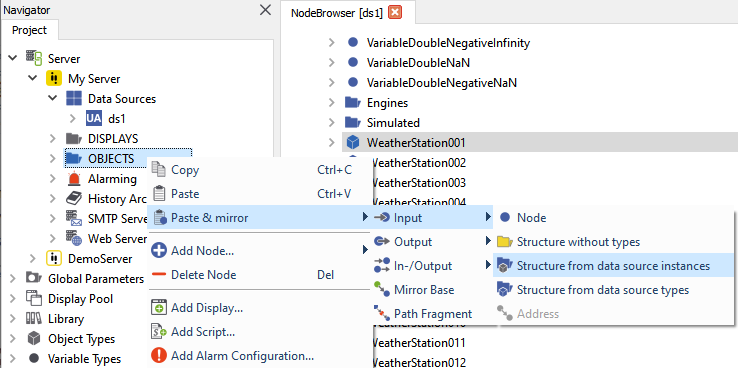Screen dimensions: 738x368
Task: Click the yellow My Server icon
Action: [54, 78]
